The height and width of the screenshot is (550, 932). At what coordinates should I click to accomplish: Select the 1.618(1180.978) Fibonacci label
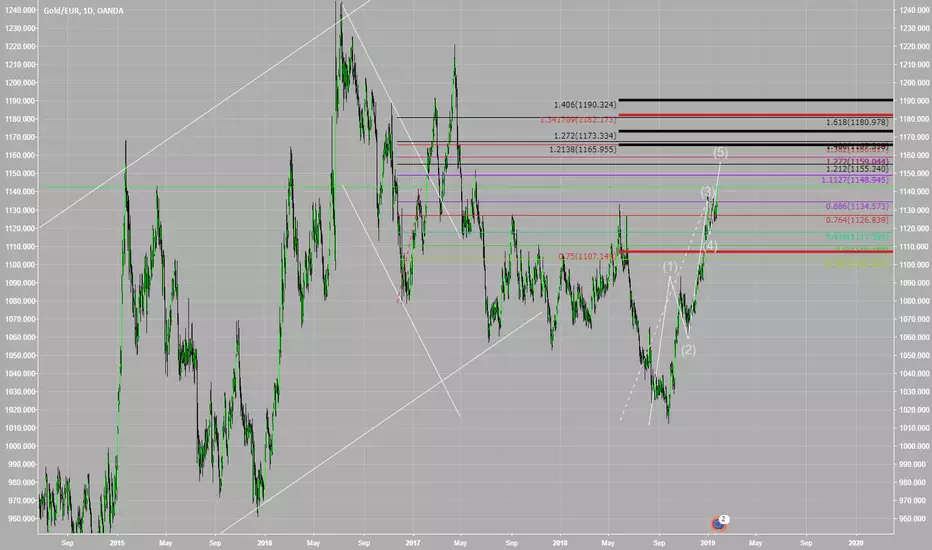coord(857,122)
